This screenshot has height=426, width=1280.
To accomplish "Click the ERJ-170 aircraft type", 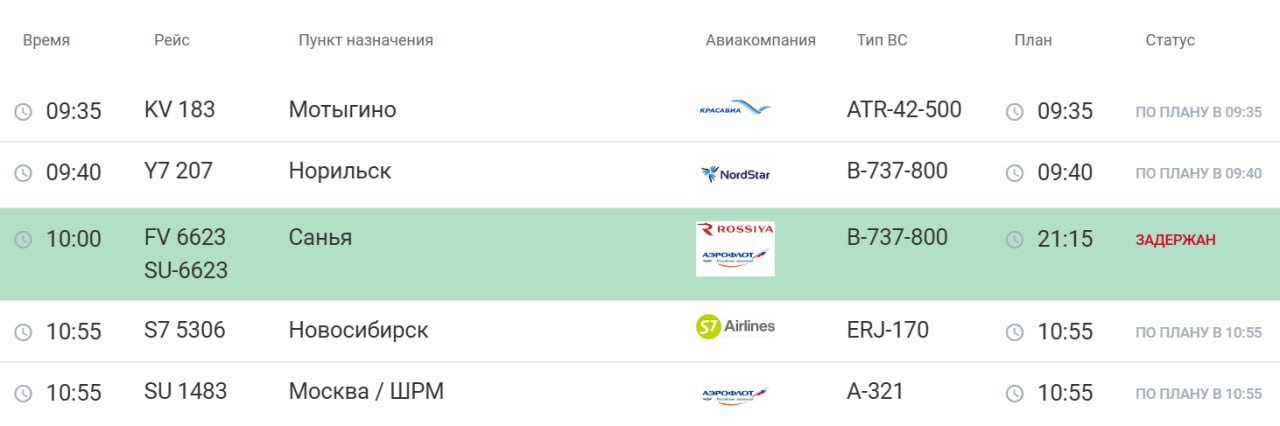I will (x=887, y=329).
